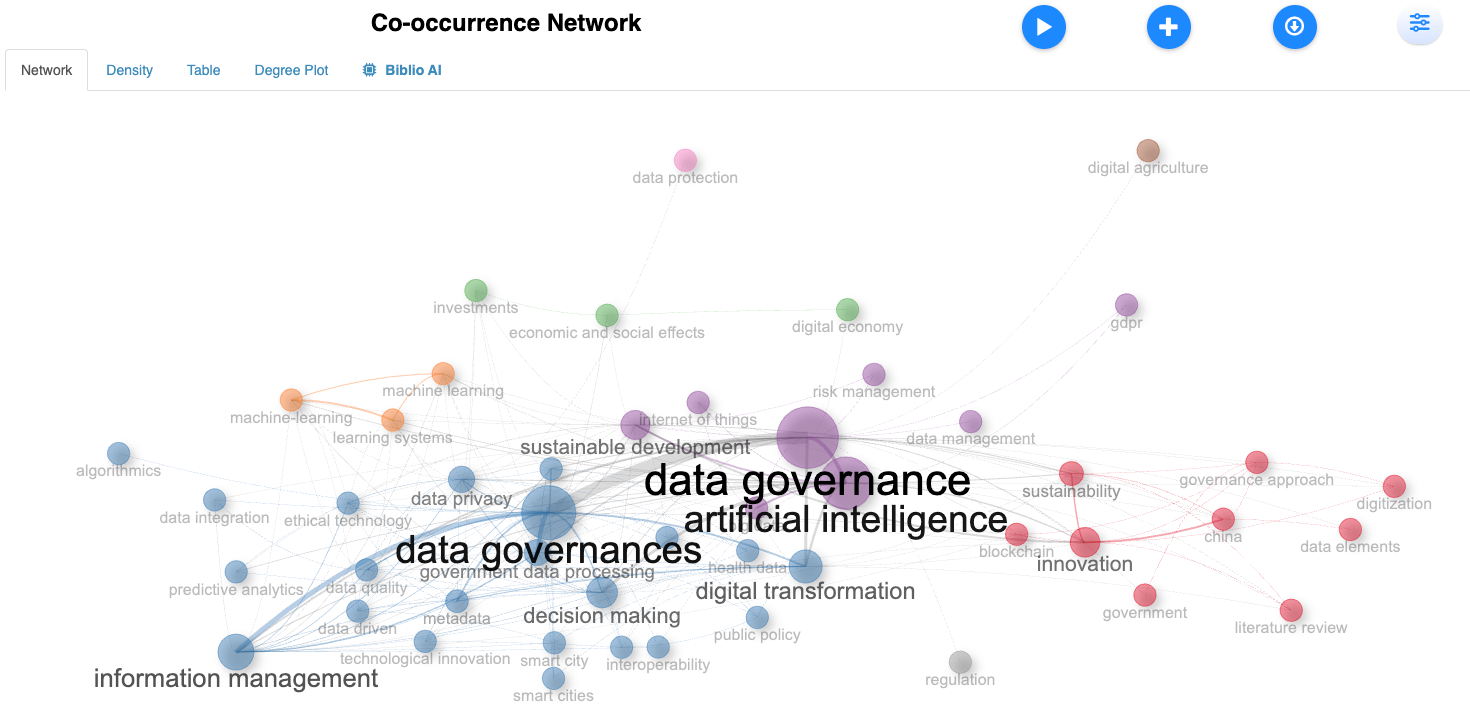Open the Degree Plot tab
The width and height of the screenshot is (1470, 704).
(x=291, y=70)
